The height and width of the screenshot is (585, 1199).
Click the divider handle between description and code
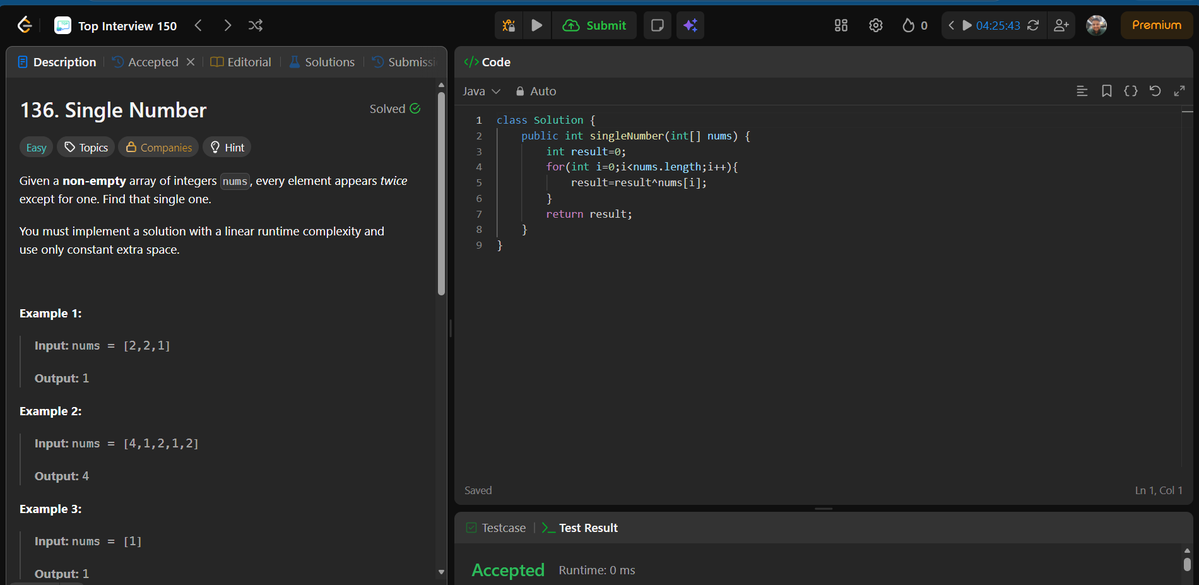pyautogui.click(x=450, y=328)
